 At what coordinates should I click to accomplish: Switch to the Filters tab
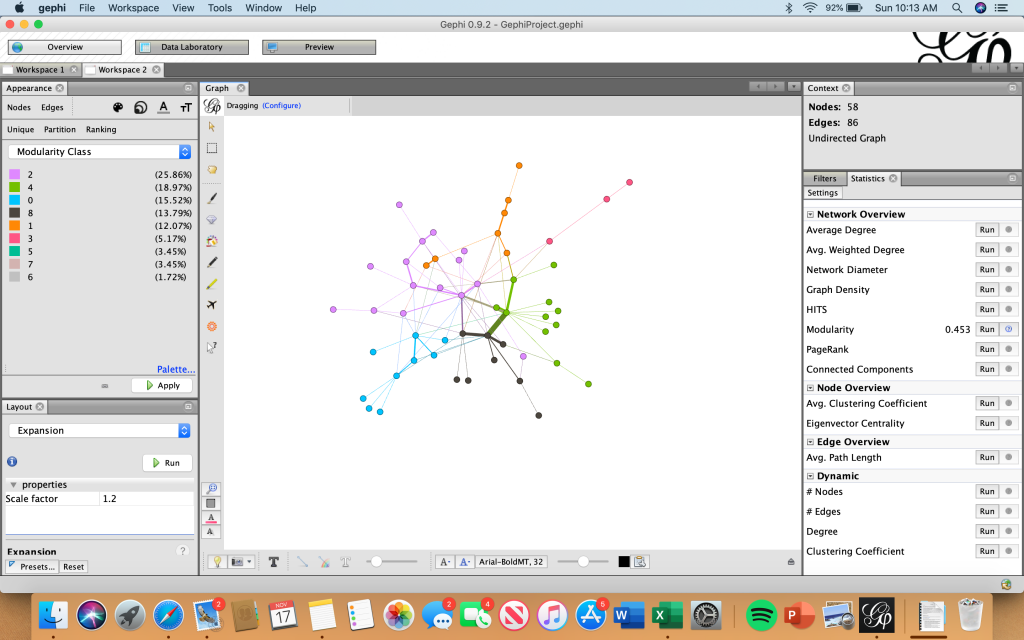[825, 179]
